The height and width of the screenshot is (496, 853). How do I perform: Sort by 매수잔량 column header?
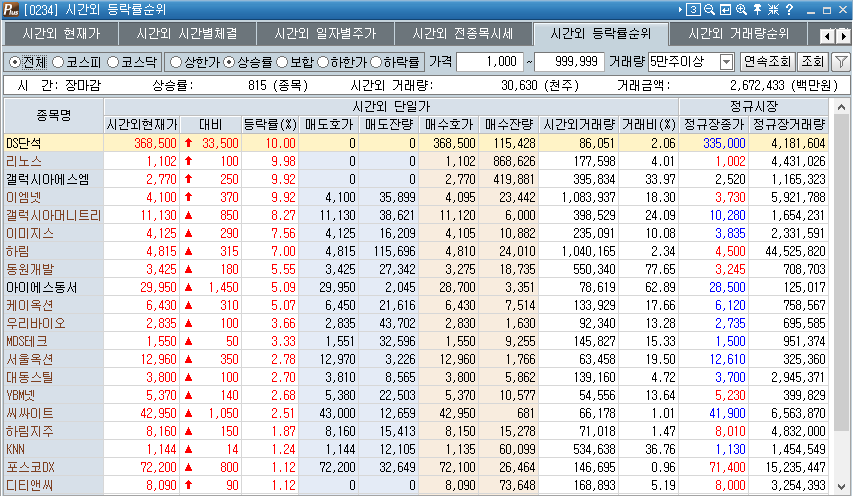tap(508, 125)
